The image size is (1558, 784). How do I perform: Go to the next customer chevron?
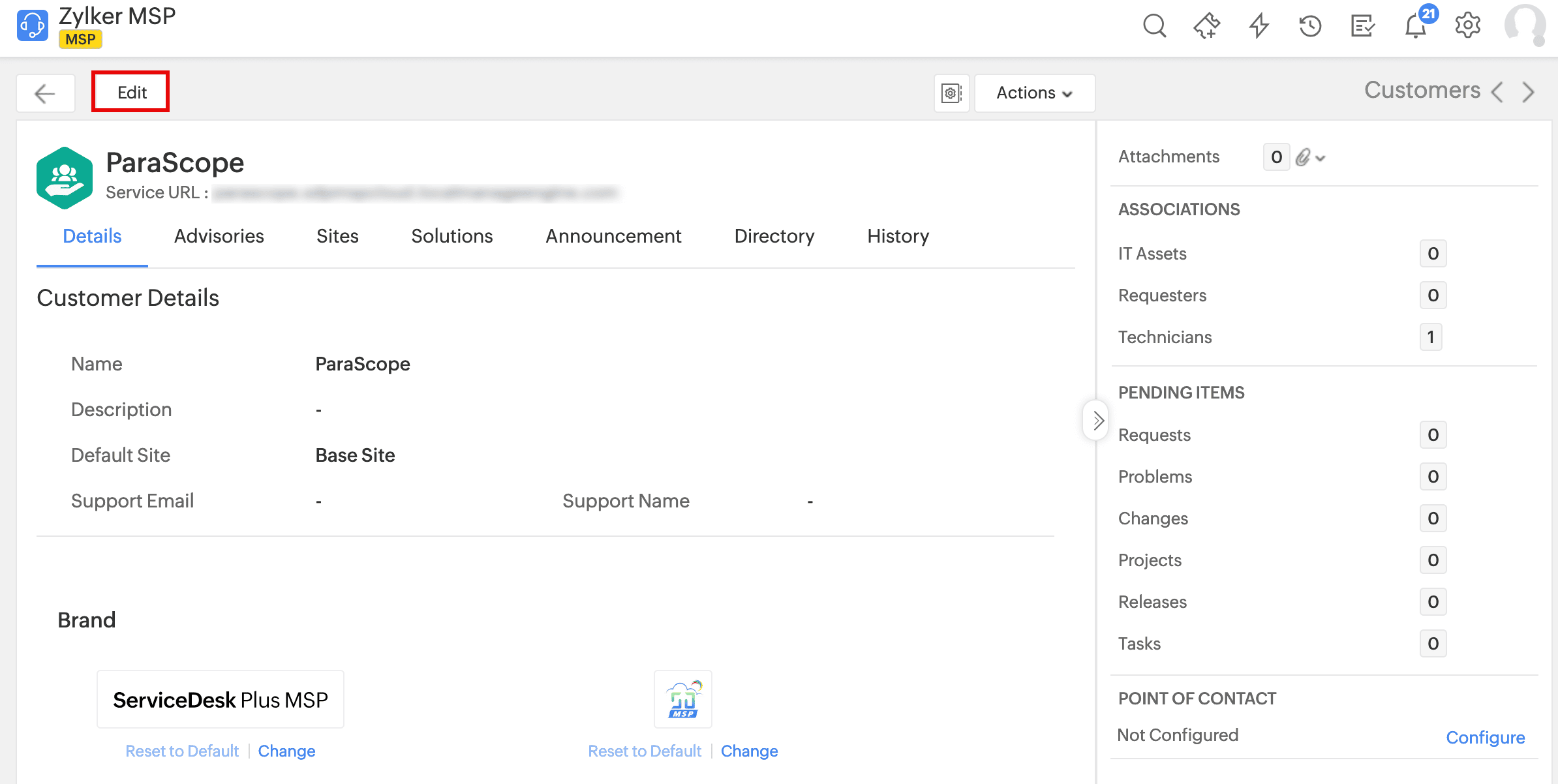(1528, 92)
